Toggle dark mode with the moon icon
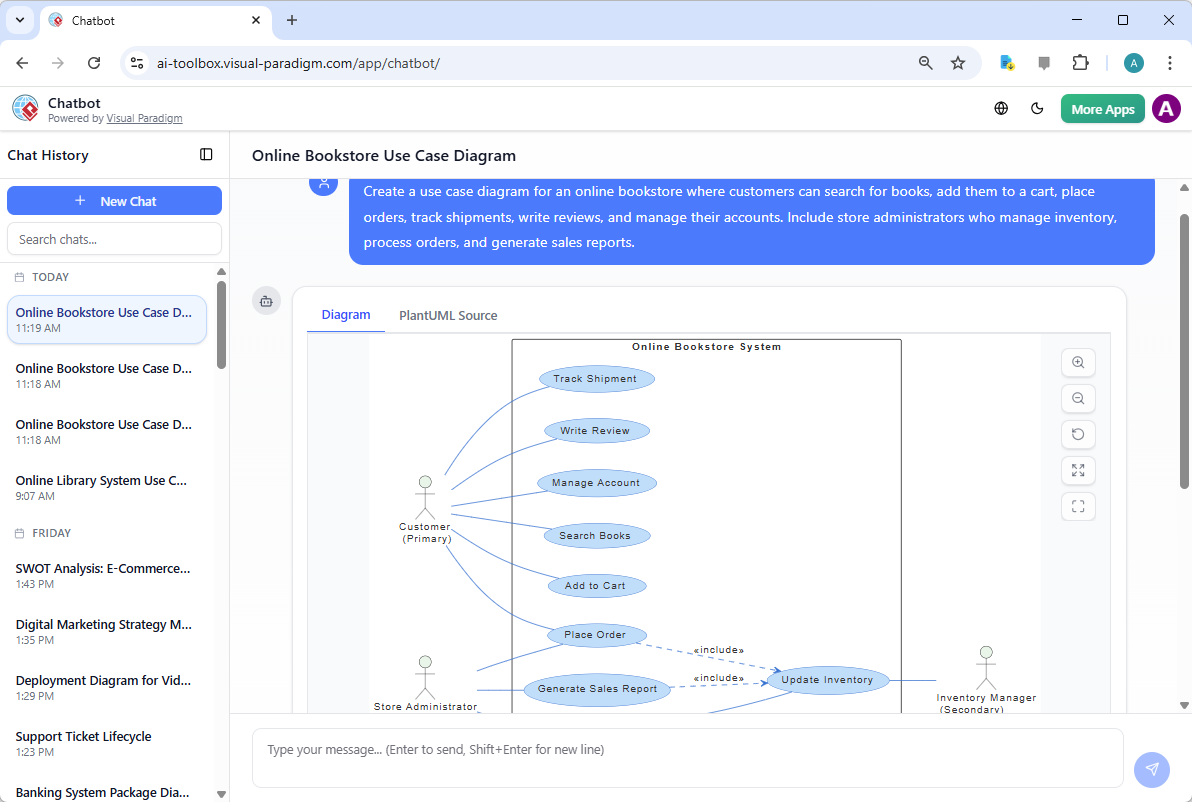The width and height of the screenshot is (1192, 802). [x=1037, y=108]
